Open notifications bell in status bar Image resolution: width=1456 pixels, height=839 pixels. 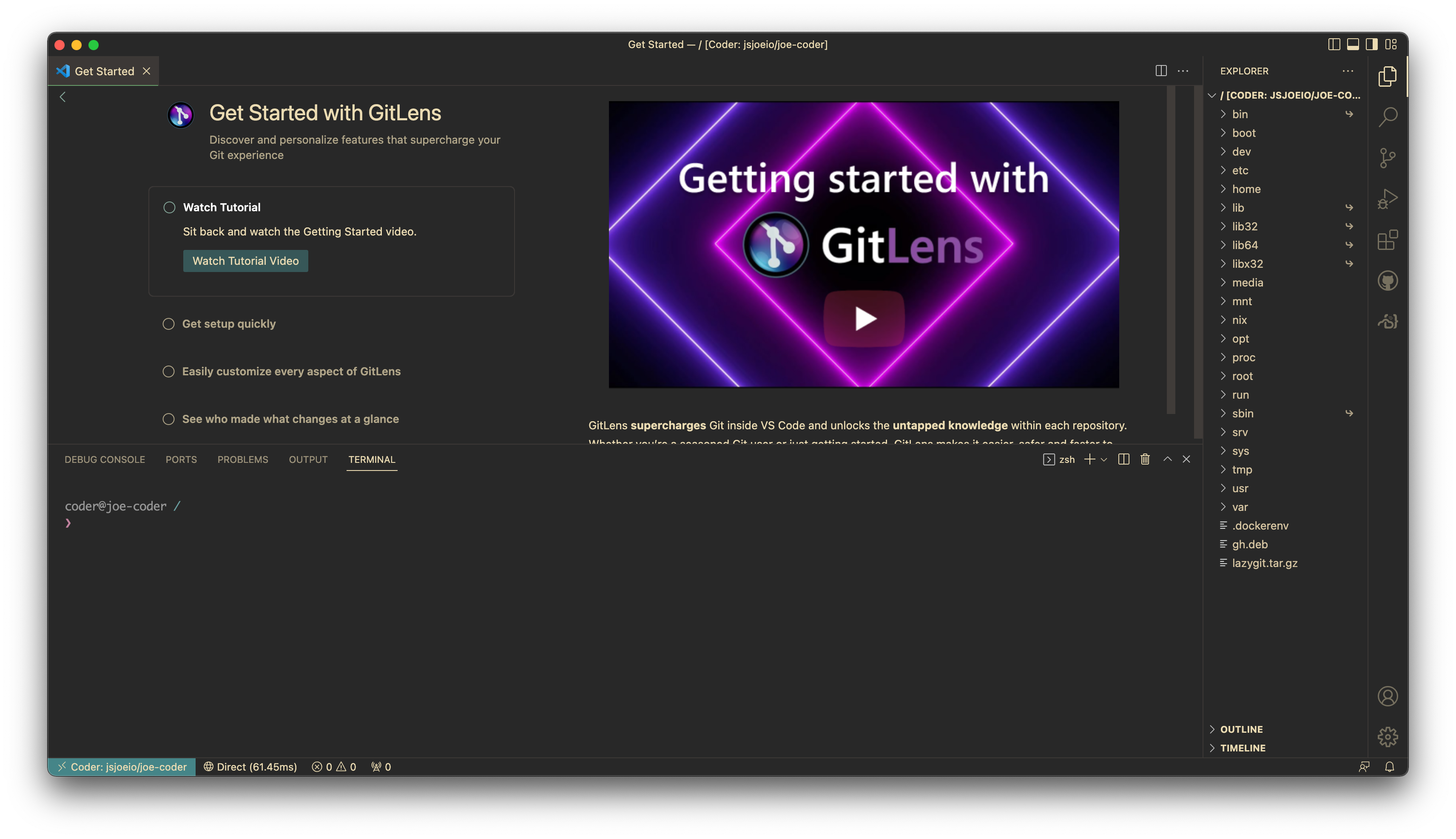pos(1389,766)
